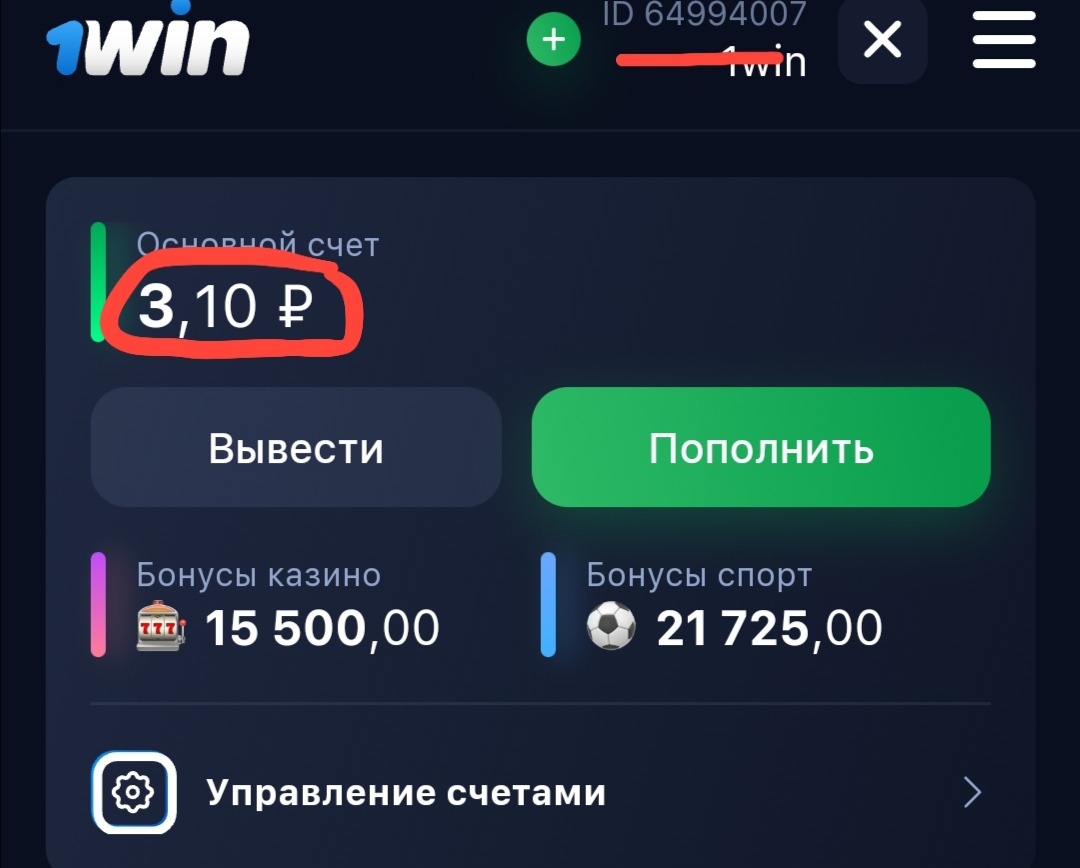Viewport: 1080px width, 868px height.
Task: Click the Вывести button
Action: pos(296,447)
